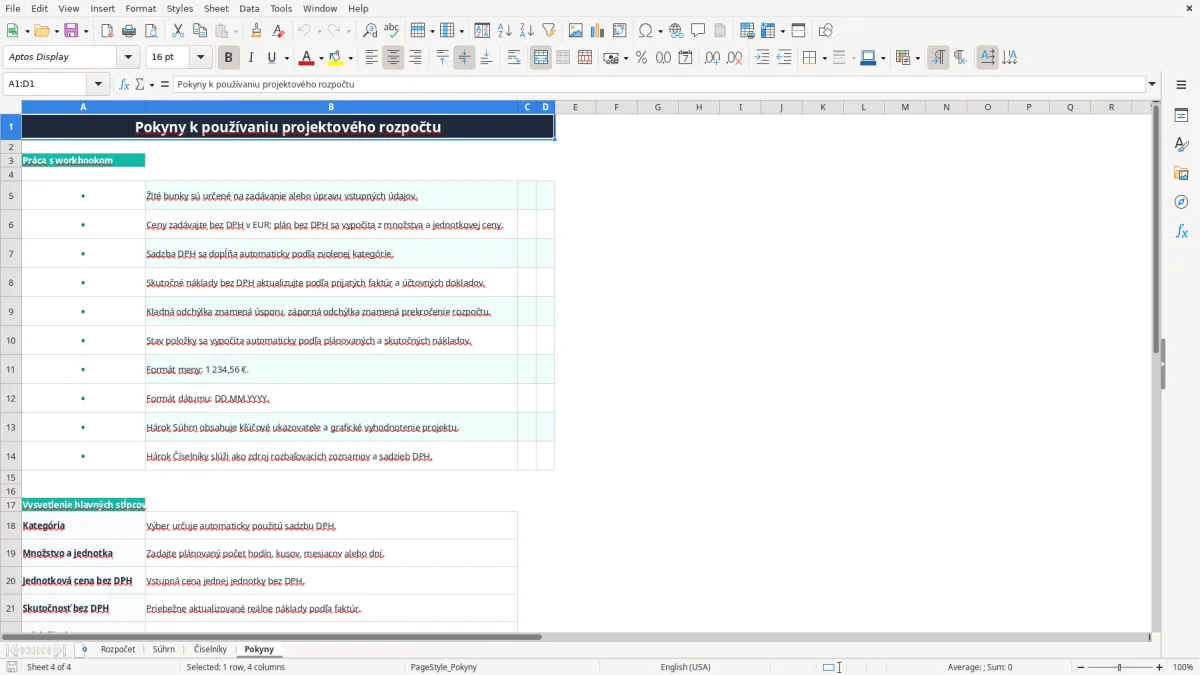Toggle Center Horizontally alignment
The image size is (1200, 675).
pos(393,58)
